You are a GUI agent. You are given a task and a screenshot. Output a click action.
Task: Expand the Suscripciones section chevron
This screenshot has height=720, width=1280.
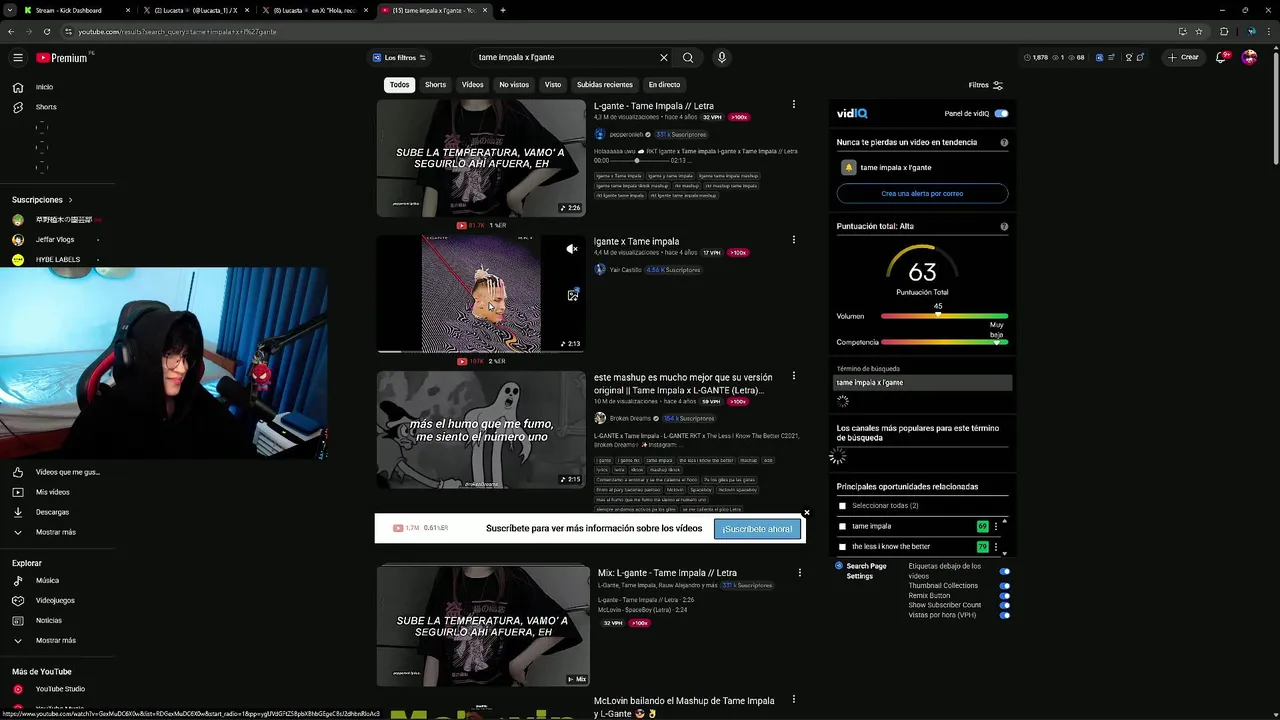click(x=70, y=200)
